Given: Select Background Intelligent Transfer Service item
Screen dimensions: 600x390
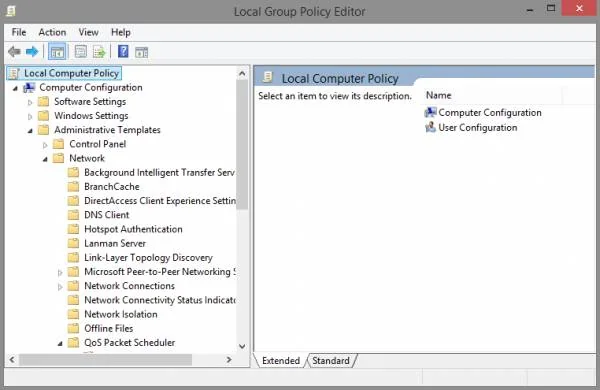Looking at the screenshot, I should click(x=159, y=172).
